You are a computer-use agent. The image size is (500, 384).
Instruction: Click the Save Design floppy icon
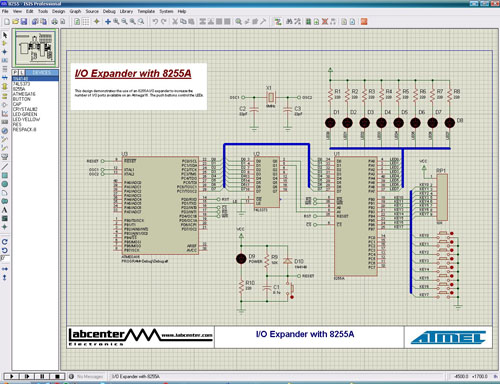pyautogui.click(x=24, y=22)
